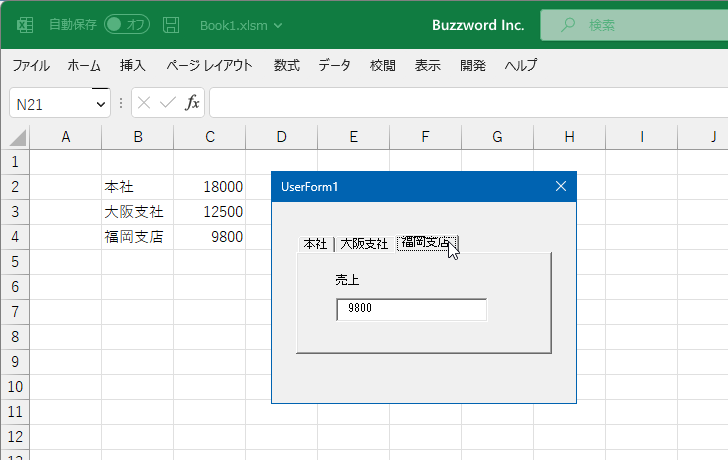The image size is (728, 460).
Task: Click the 売上 textbox showing 9800
Action: (411, 309)
